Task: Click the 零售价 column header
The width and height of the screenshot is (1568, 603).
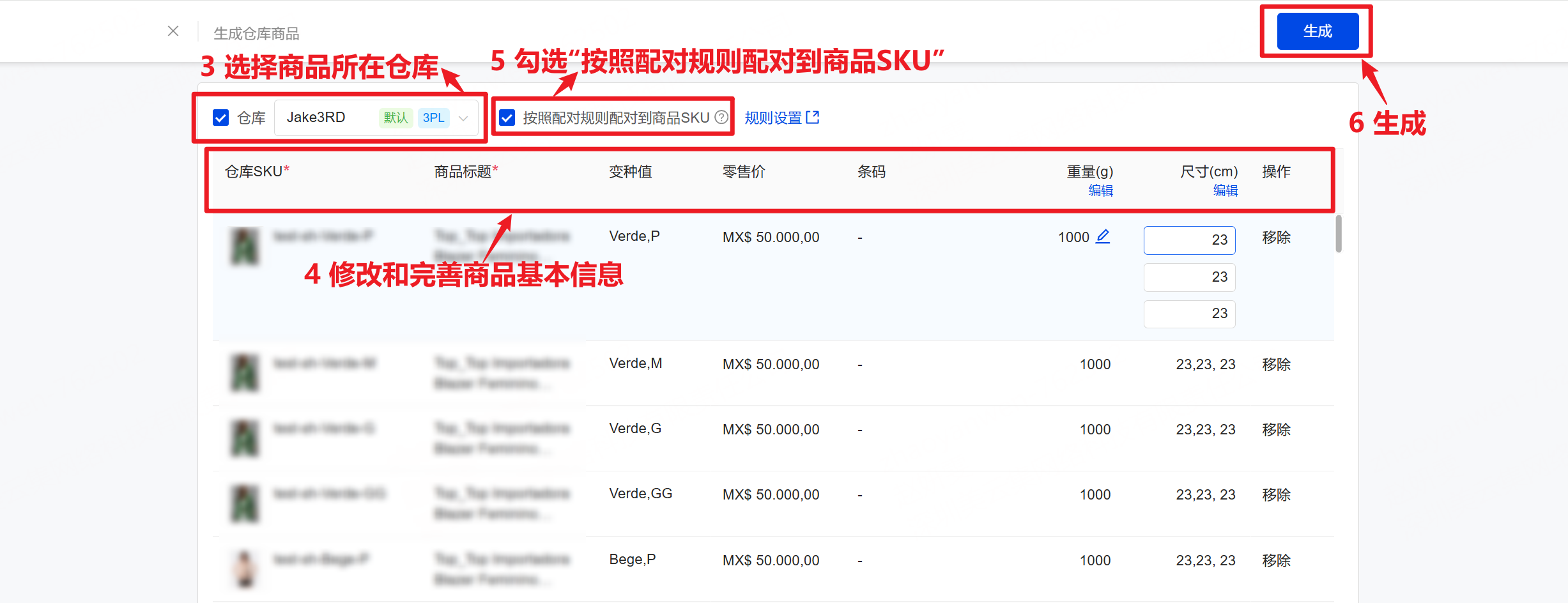Action: [x=744, y=172]
